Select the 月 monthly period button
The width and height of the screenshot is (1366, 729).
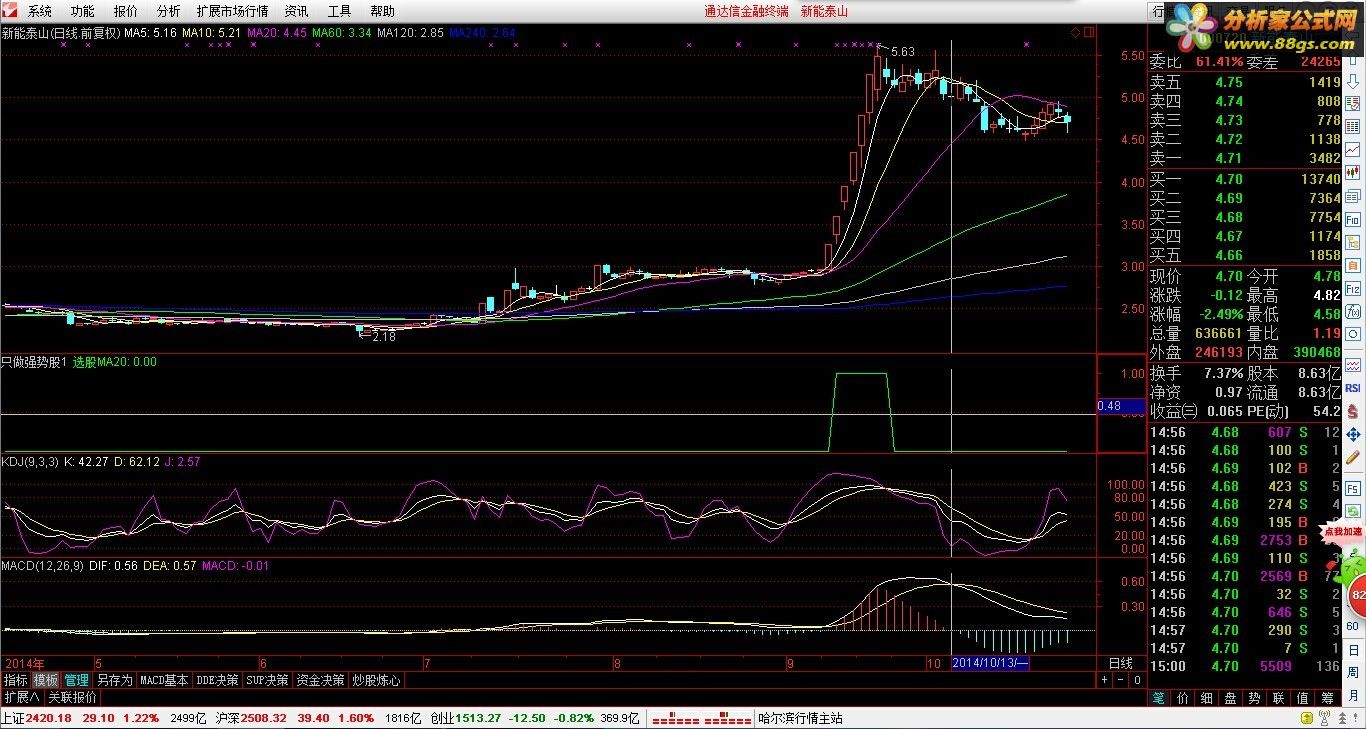[x=1353, y=697]
